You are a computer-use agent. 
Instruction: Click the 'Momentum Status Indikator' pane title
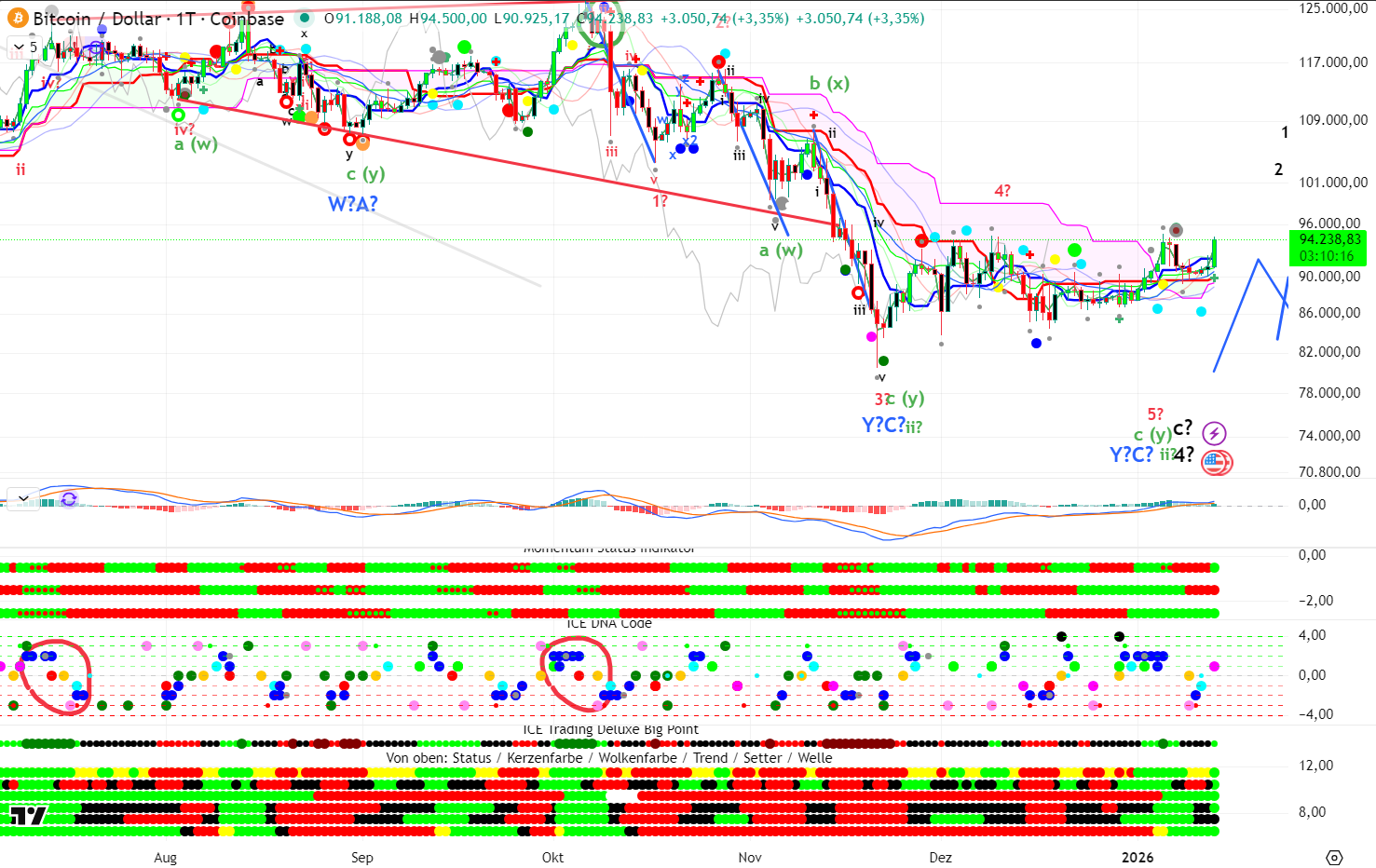pyautogui.click(x=609, y=549)
